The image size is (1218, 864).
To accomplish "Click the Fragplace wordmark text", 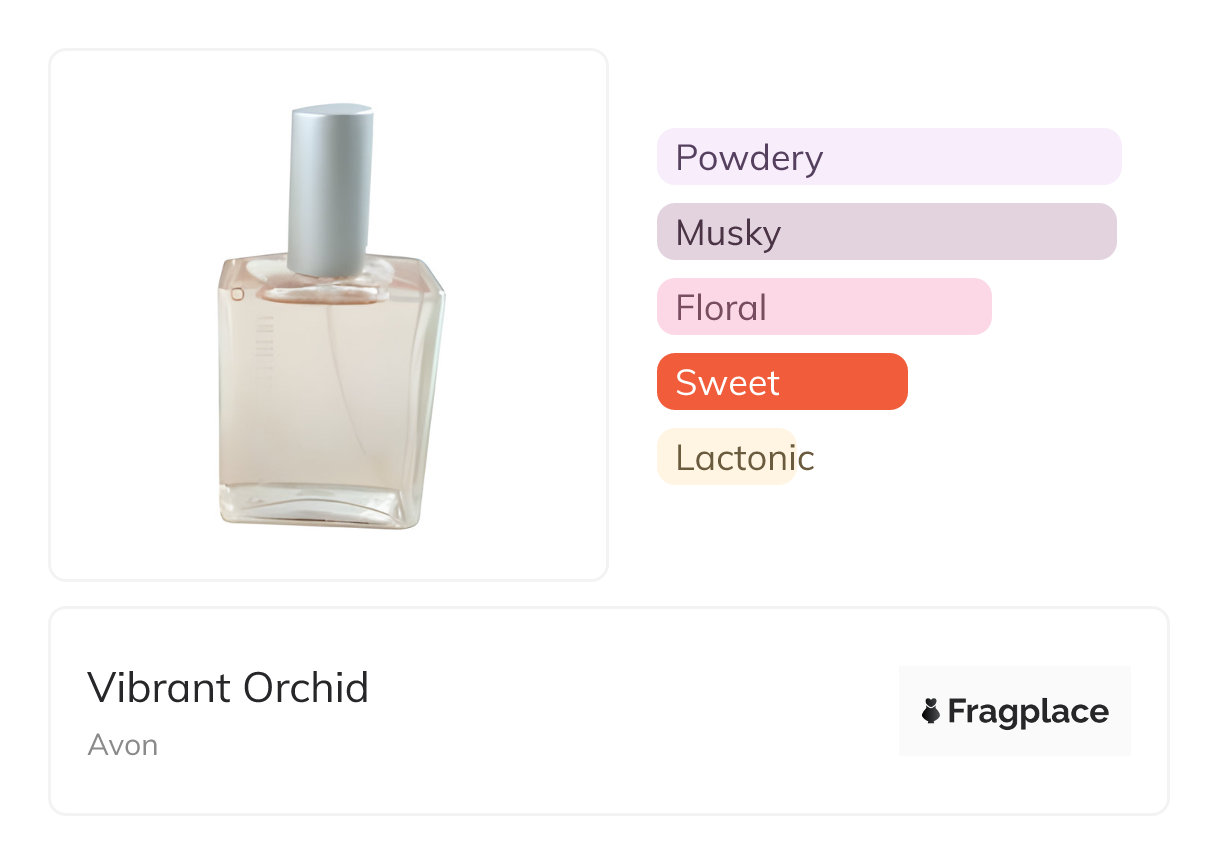I will [x=1028, y=712].
